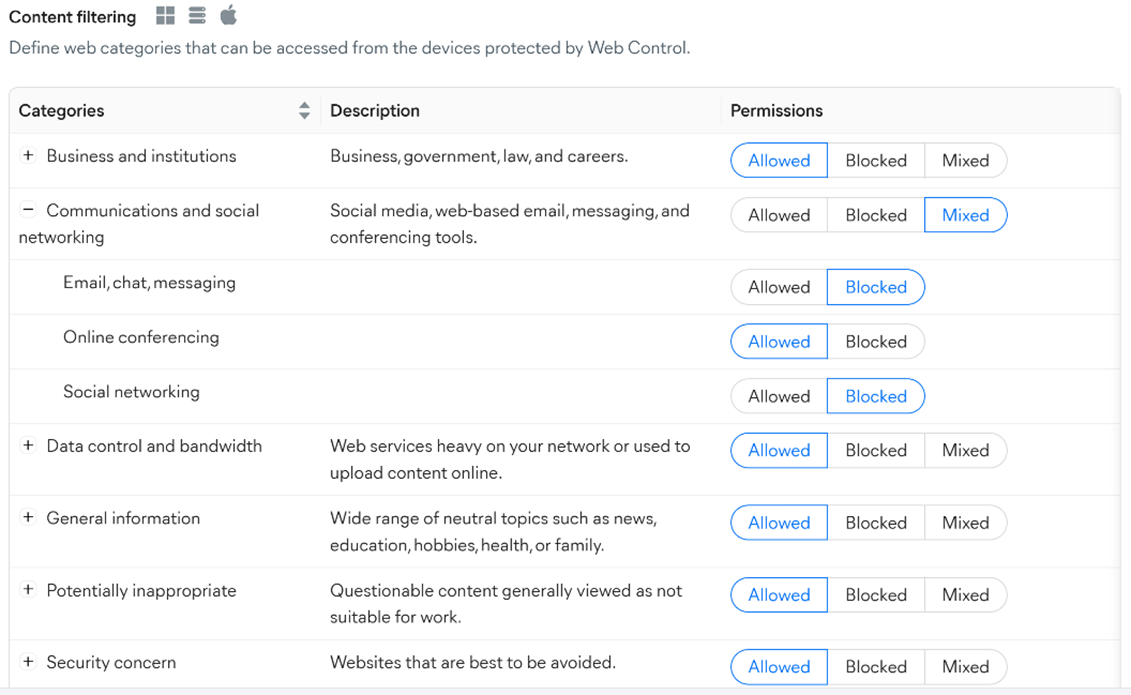Viewport: 1131px width, 695px height.
Task: Click the Permissions column header
Action: click(776, 111)
